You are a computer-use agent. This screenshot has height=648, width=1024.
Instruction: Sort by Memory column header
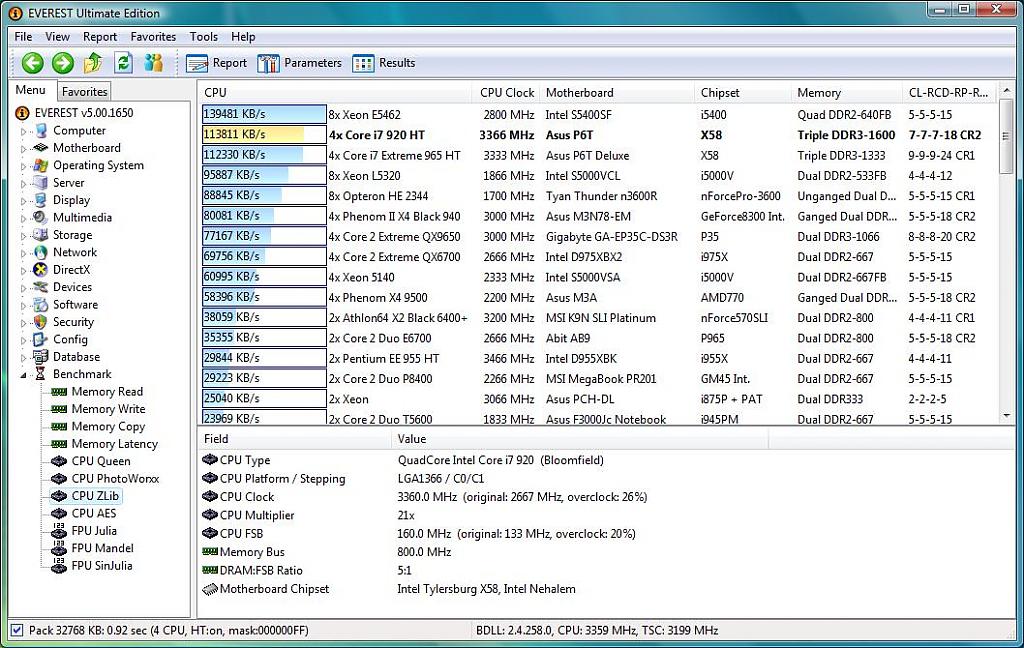pyautogui.click(x=846, y=93)
